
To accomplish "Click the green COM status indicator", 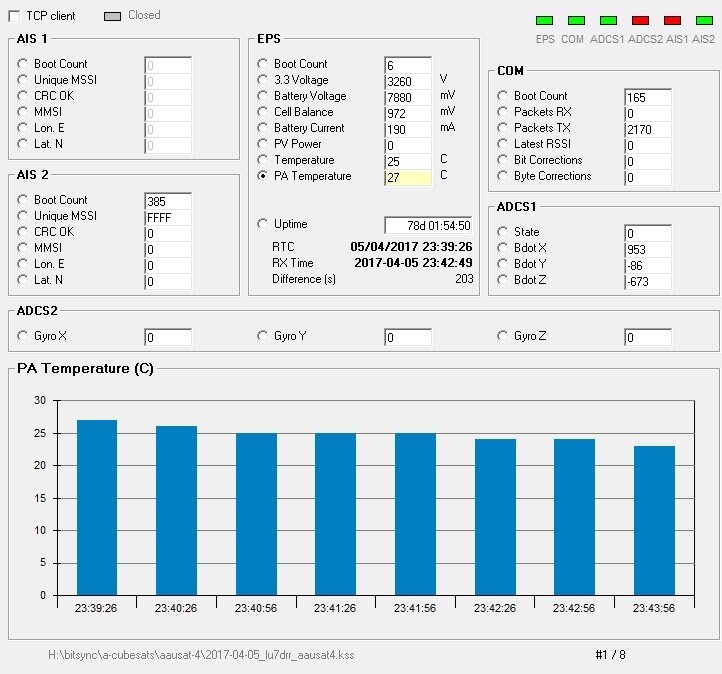I will 576,20.
